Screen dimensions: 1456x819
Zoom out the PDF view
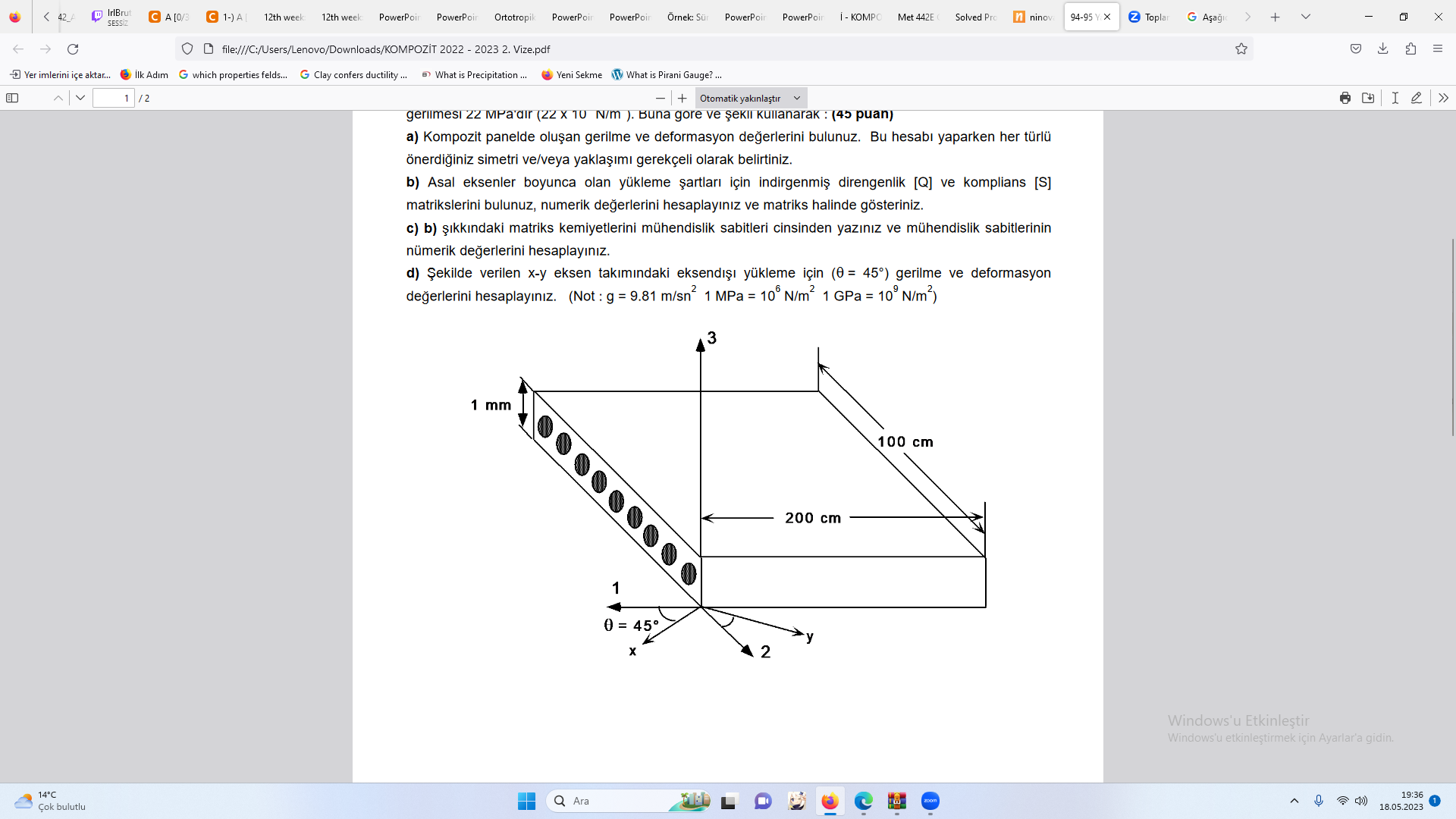coord(660,98)
